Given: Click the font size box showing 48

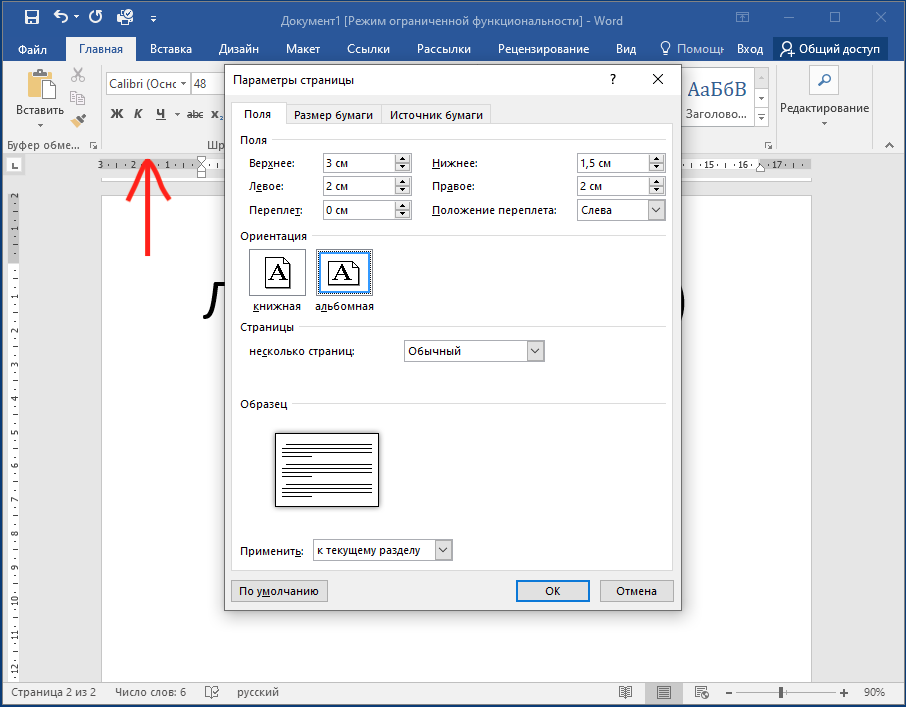Looking at the screenshot, I should [207, 84].
